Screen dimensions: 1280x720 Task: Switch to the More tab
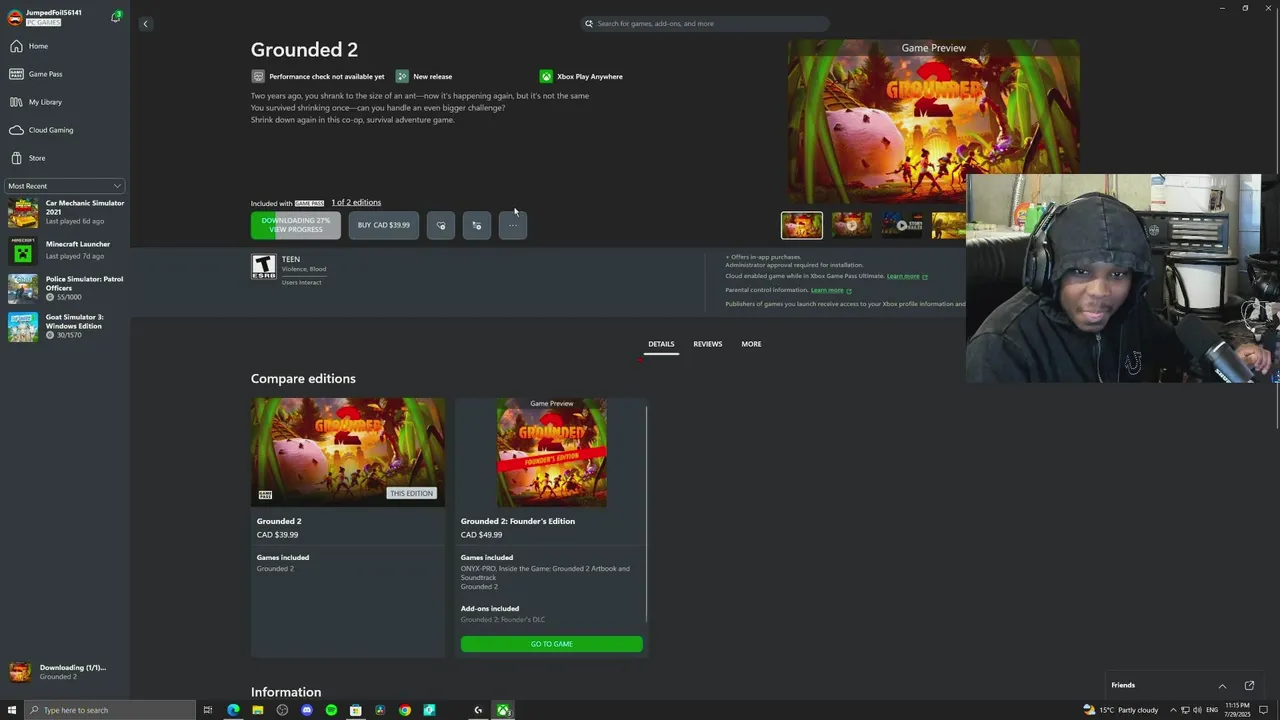751,344
